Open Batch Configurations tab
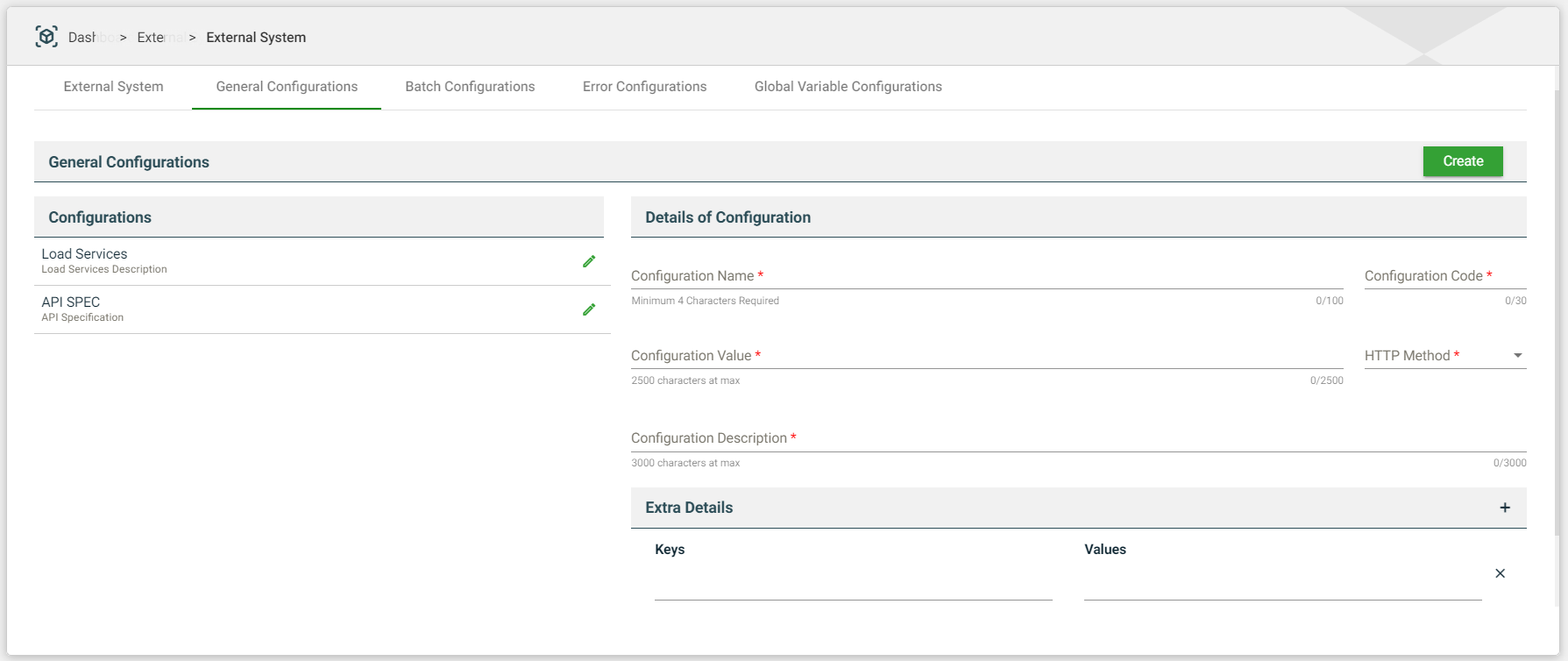Screen dimensions: 1568x661 (470, 87)
